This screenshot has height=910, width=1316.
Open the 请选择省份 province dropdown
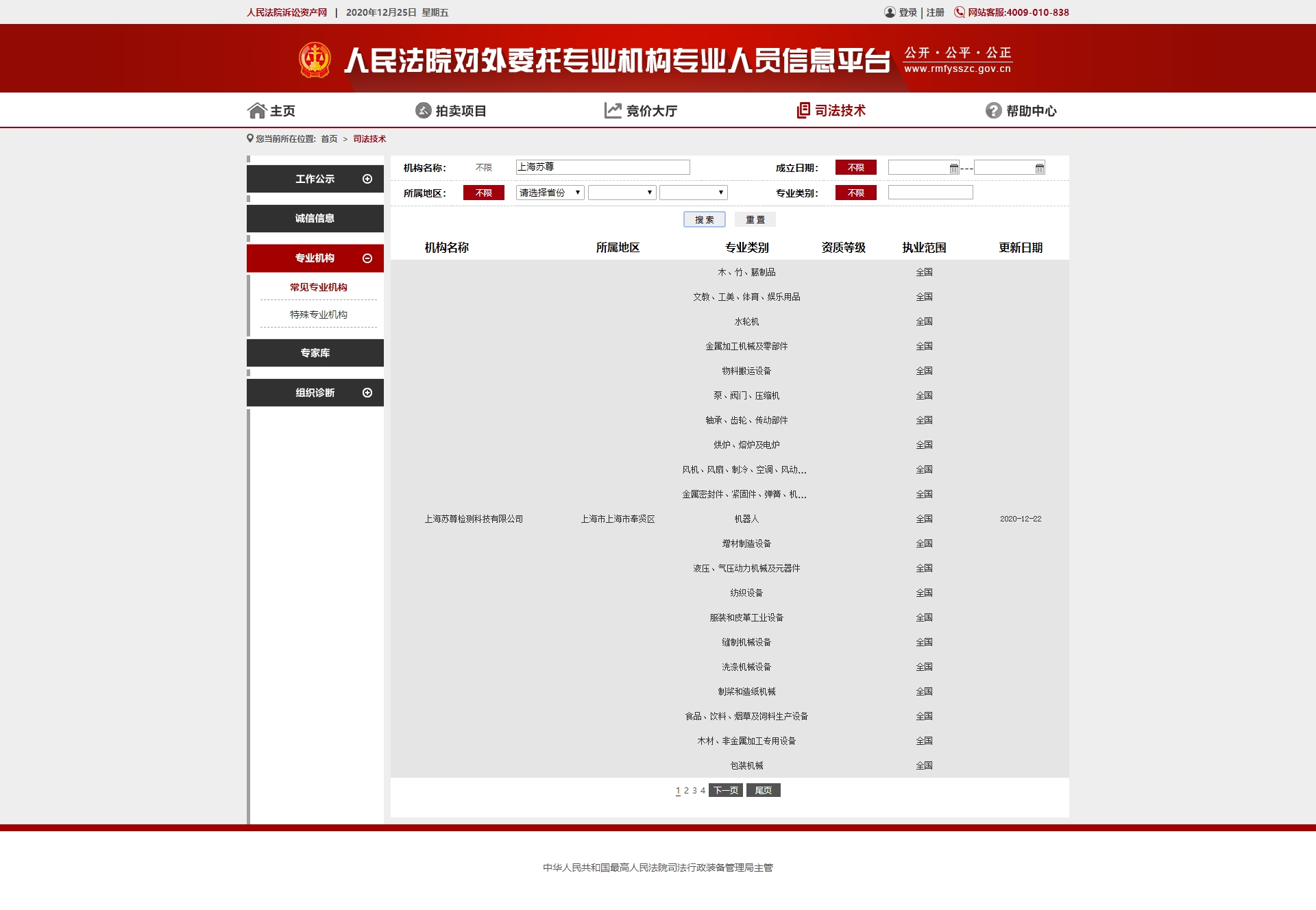point(550,193)
